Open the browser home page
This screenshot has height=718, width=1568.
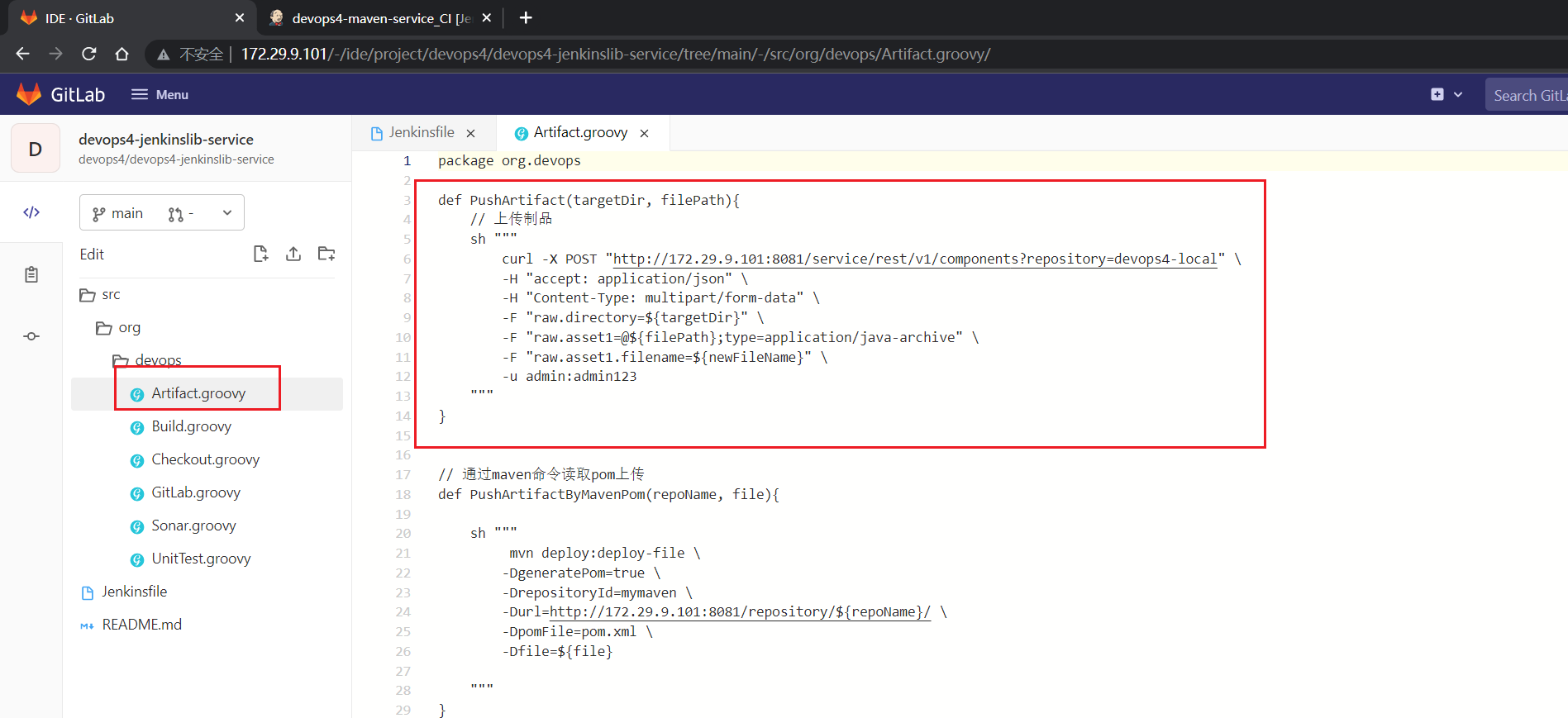122,54
